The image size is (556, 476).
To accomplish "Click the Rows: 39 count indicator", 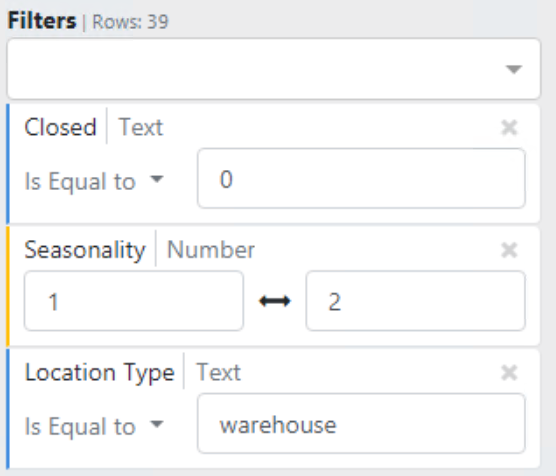I will pos(130,22).
